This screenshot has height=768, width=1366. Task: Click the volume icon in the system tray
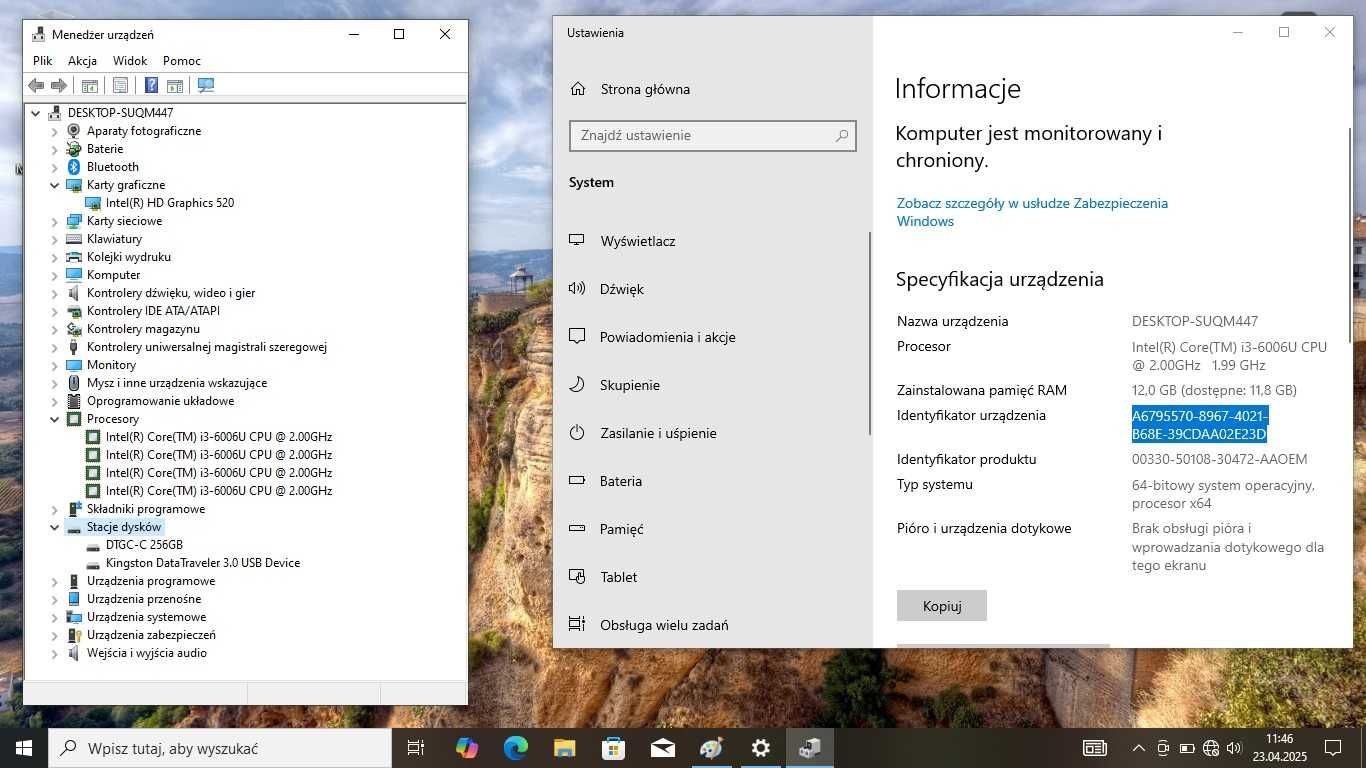[x=1234, y=748]
